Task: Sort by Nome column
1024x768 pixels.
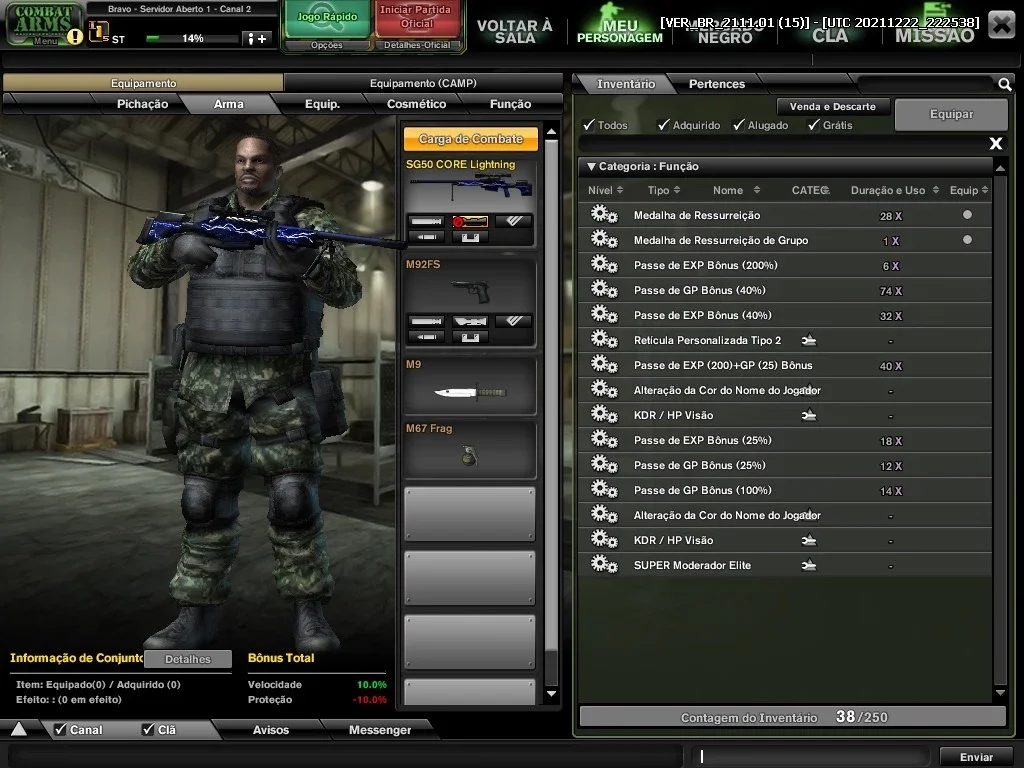Action: (736, 190)
